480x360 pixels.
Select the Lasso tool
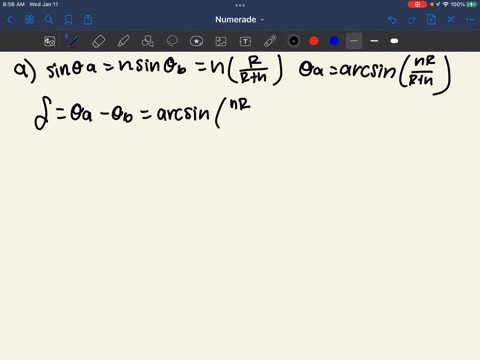[x=172, y=41]
